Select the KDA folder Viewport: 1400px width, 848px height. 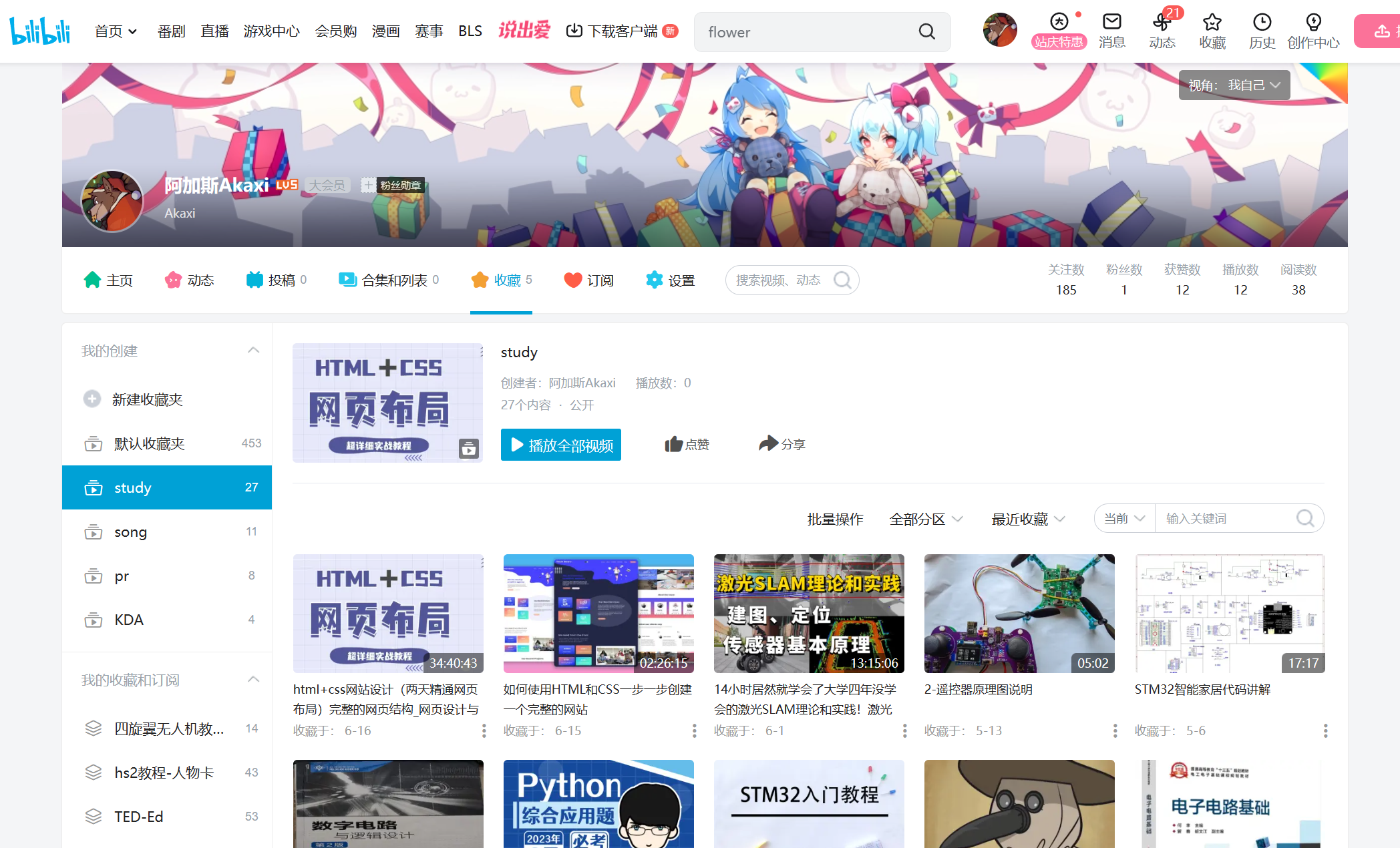(167, 620)
